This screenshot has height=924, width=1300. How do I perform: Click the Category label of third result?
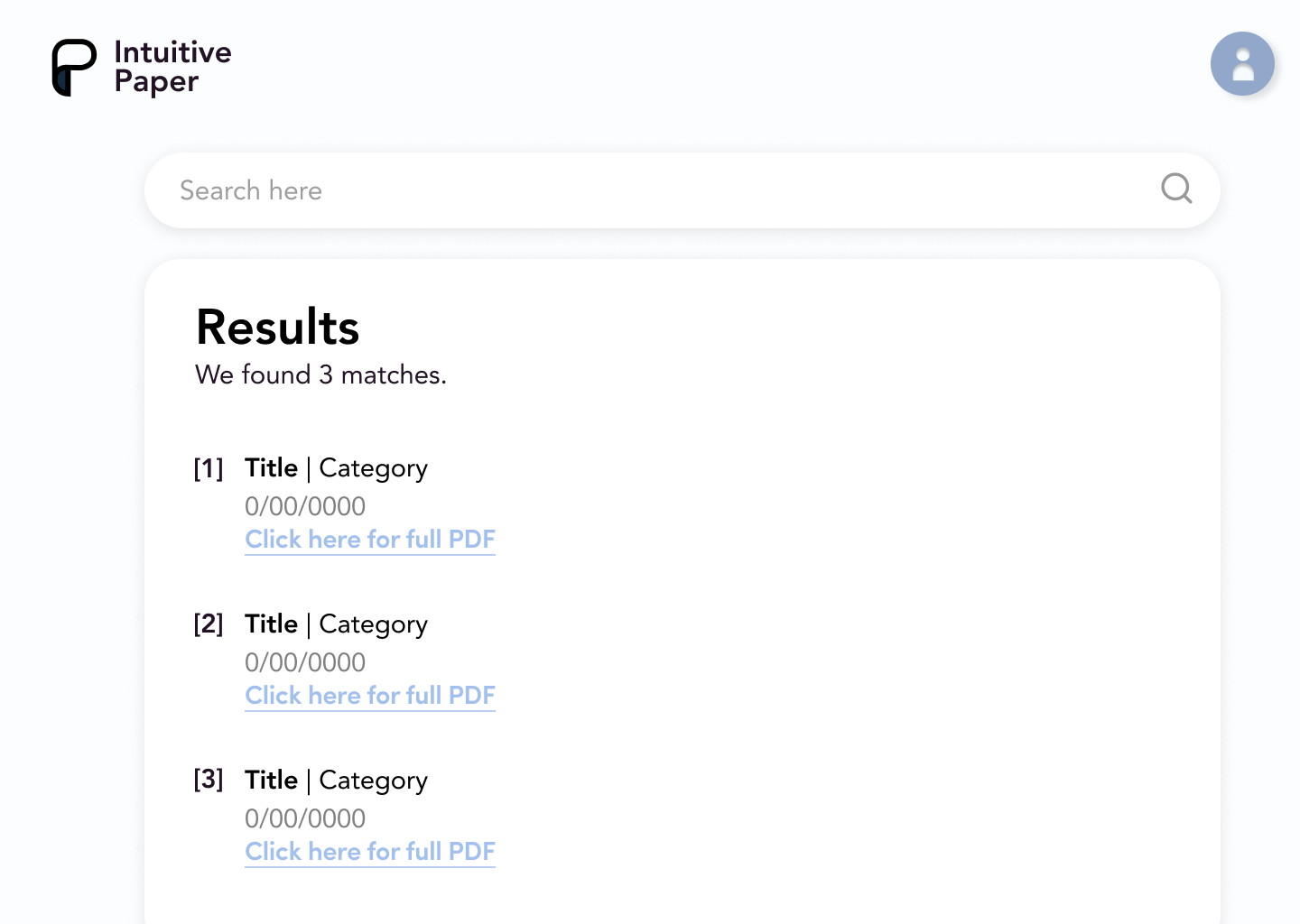373,781
